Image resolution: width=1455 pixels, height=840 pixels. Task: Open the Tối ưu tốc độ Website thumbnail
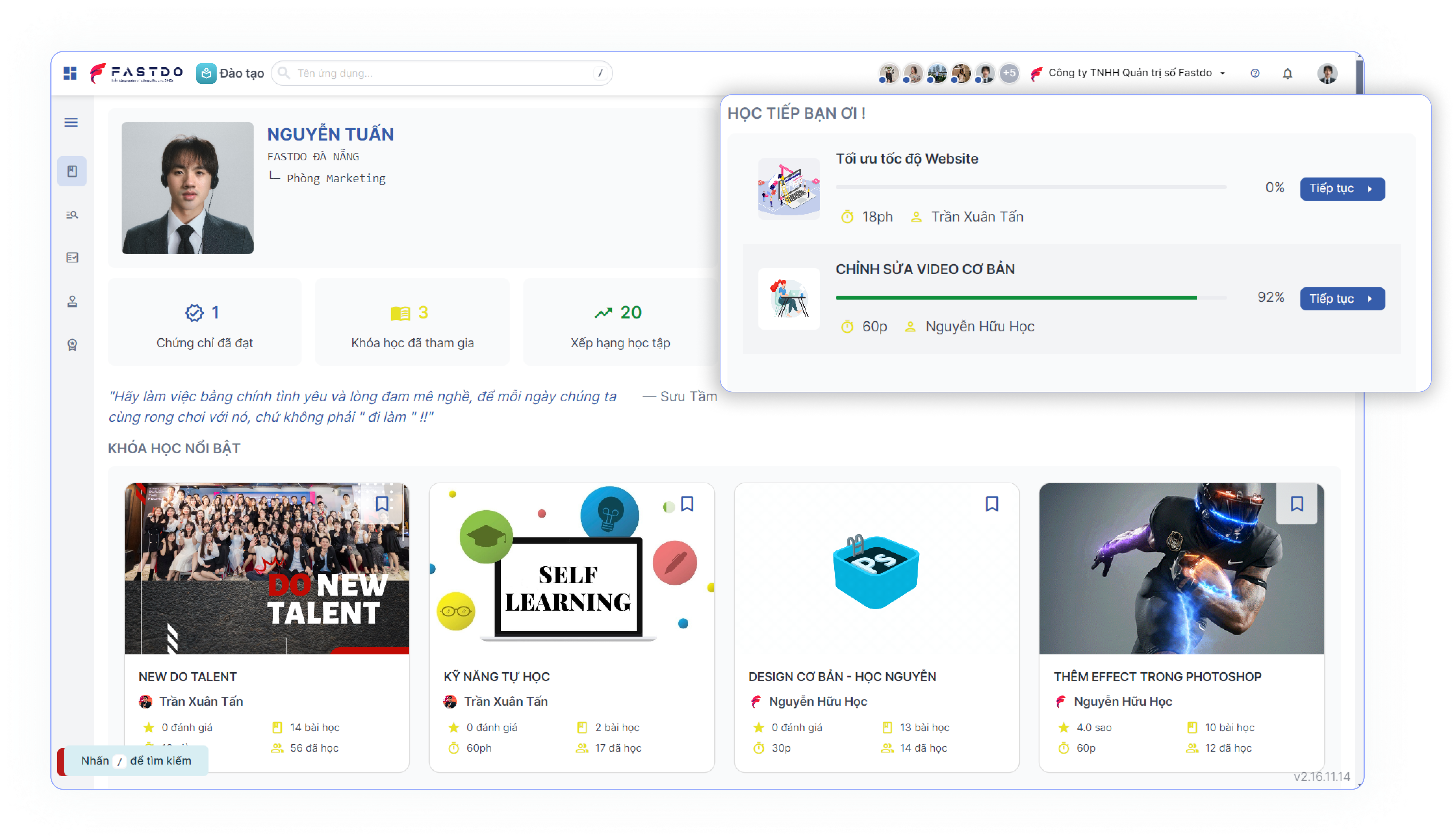tap(788, 189)
